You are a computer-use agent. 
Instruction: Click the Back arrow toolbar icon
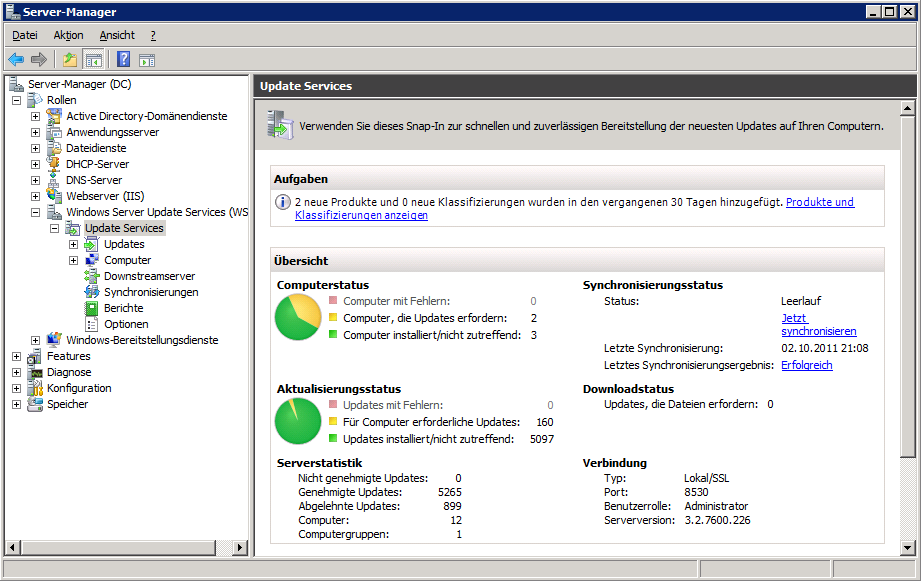16,59
